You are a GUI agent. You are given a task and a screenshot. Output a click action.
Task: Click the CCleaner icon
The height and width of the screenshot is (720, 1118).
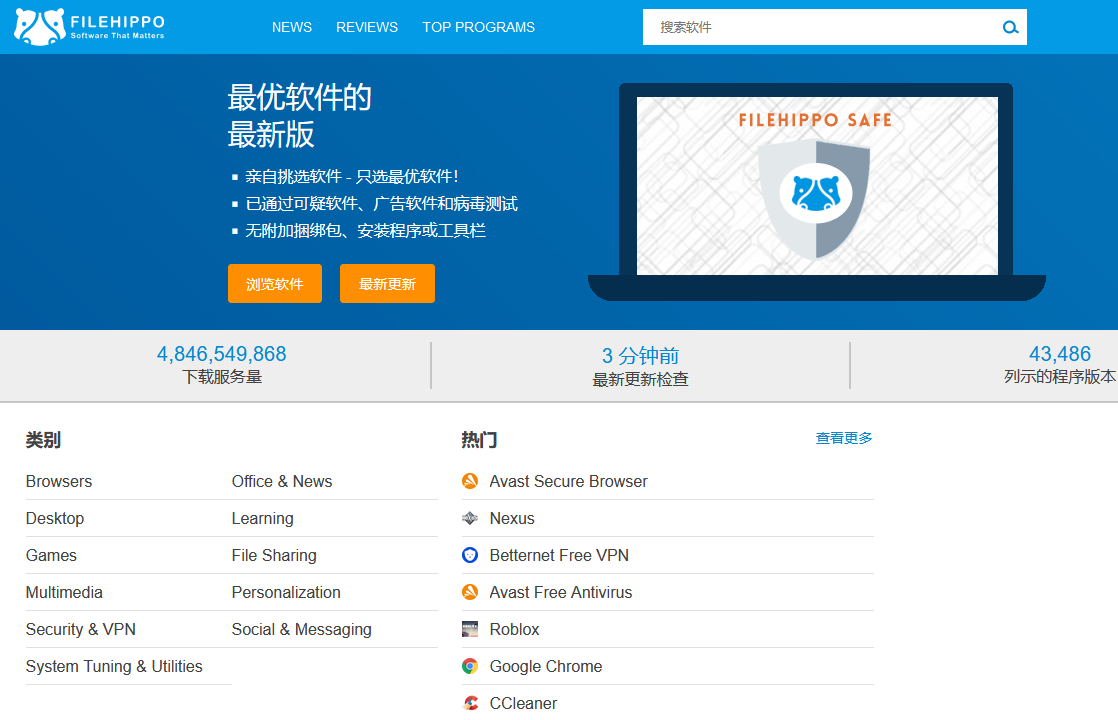click(x=470, y=703)
